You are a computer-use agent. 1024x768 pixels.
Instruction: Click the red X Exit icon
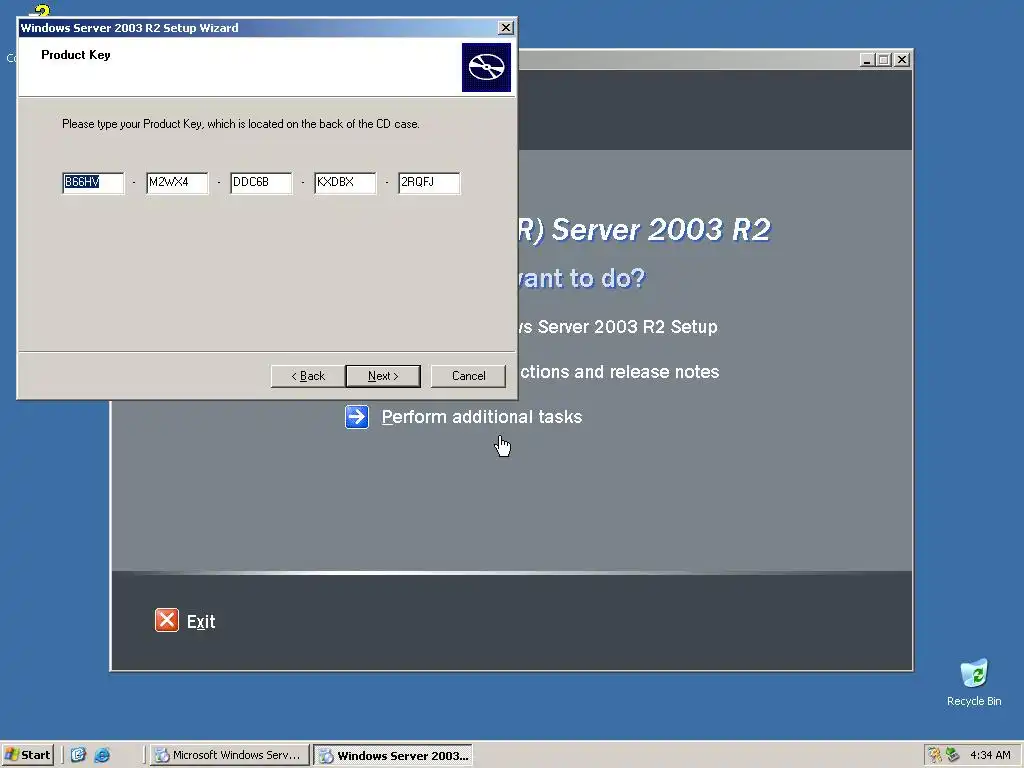click(167, 620)
